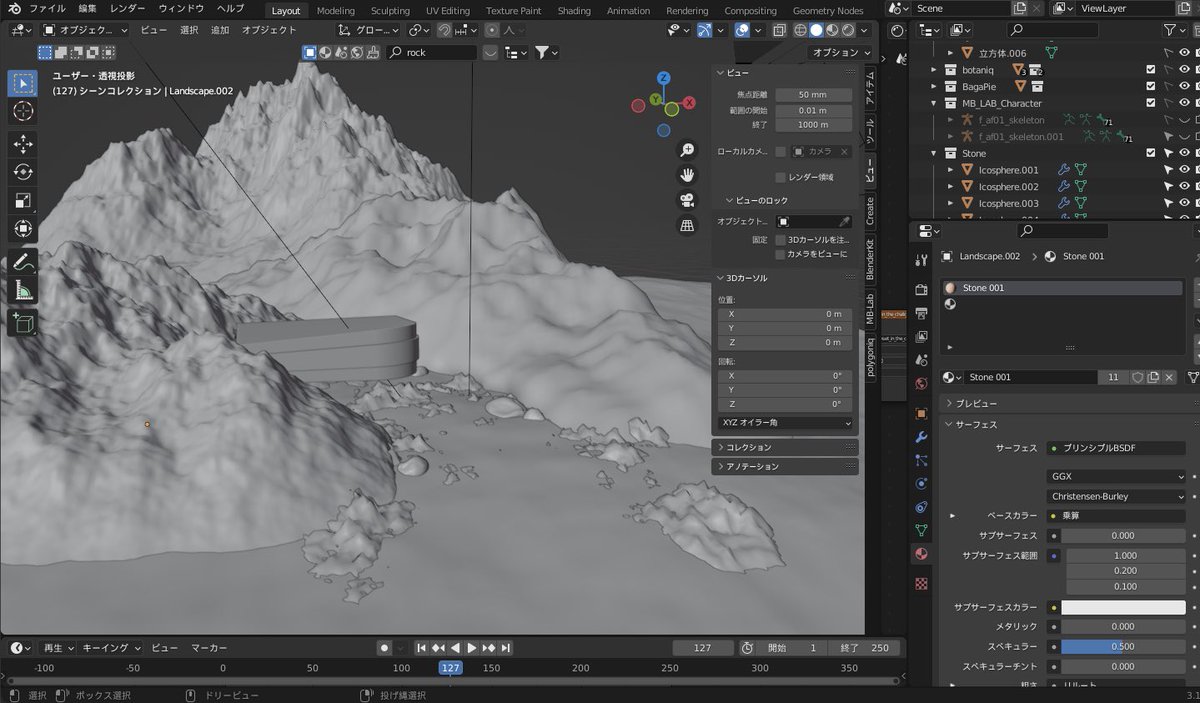Switch to rendered viewport shading
Image resolution: width=1200 pixels, height=703 pixels.
[x=847, y=30]
